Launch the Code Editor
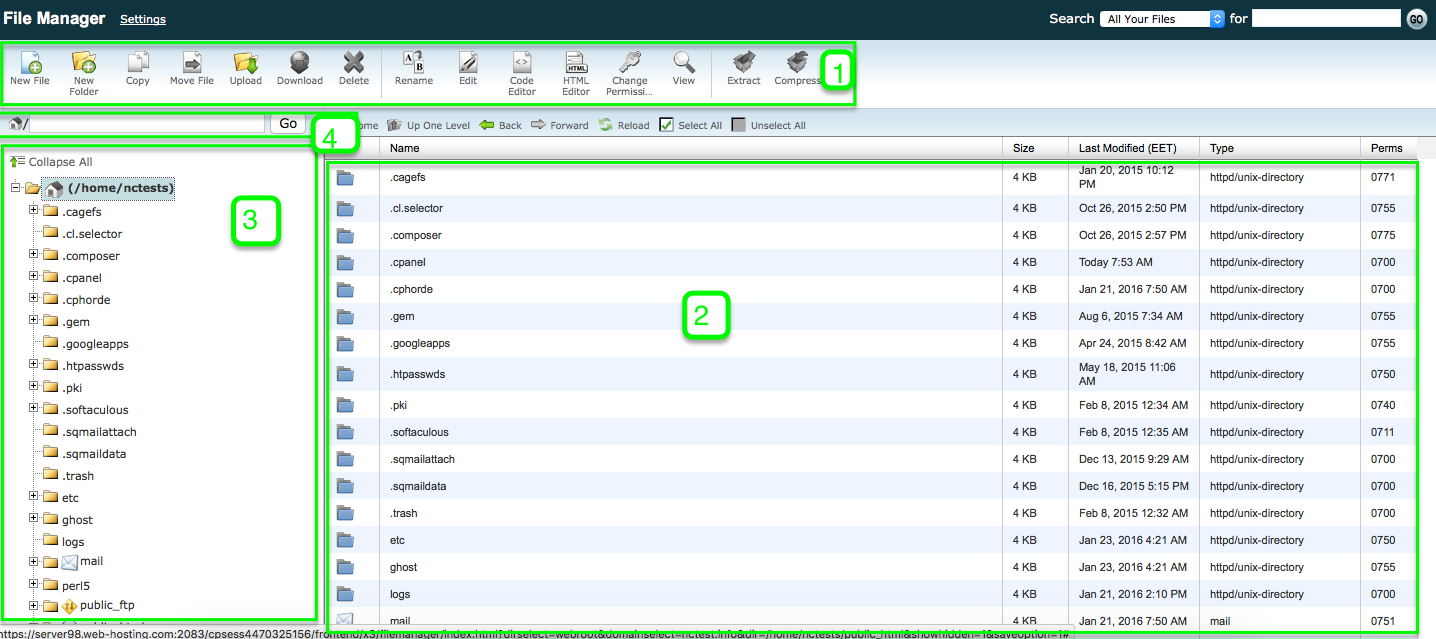The width and height of the screenshot is (1436, 639). 522,63
